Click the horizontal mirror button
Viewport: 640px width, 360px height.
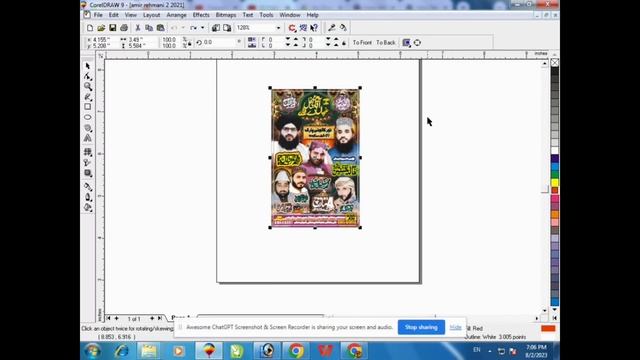pos(252,40)
